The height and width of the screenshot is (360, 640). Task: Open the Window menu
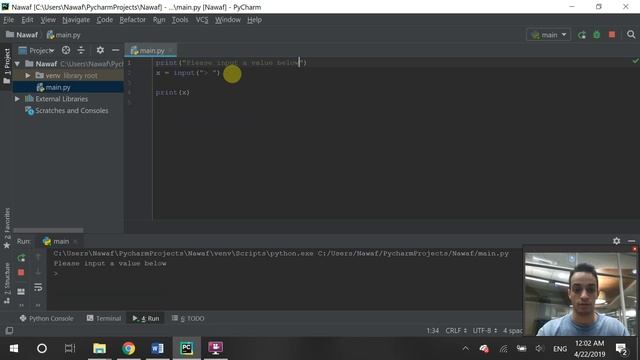click(x=228, y=20)
